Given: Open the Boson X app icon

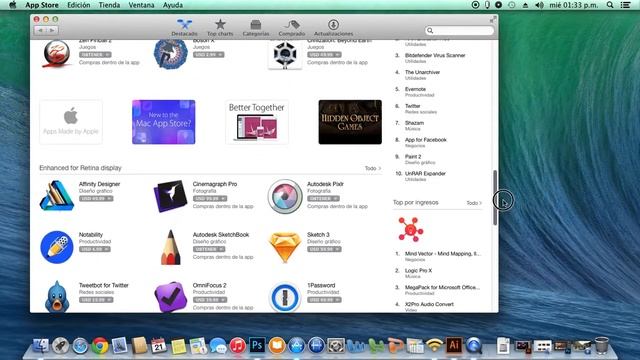Looking at the screenshot, I should click(170, 53).
